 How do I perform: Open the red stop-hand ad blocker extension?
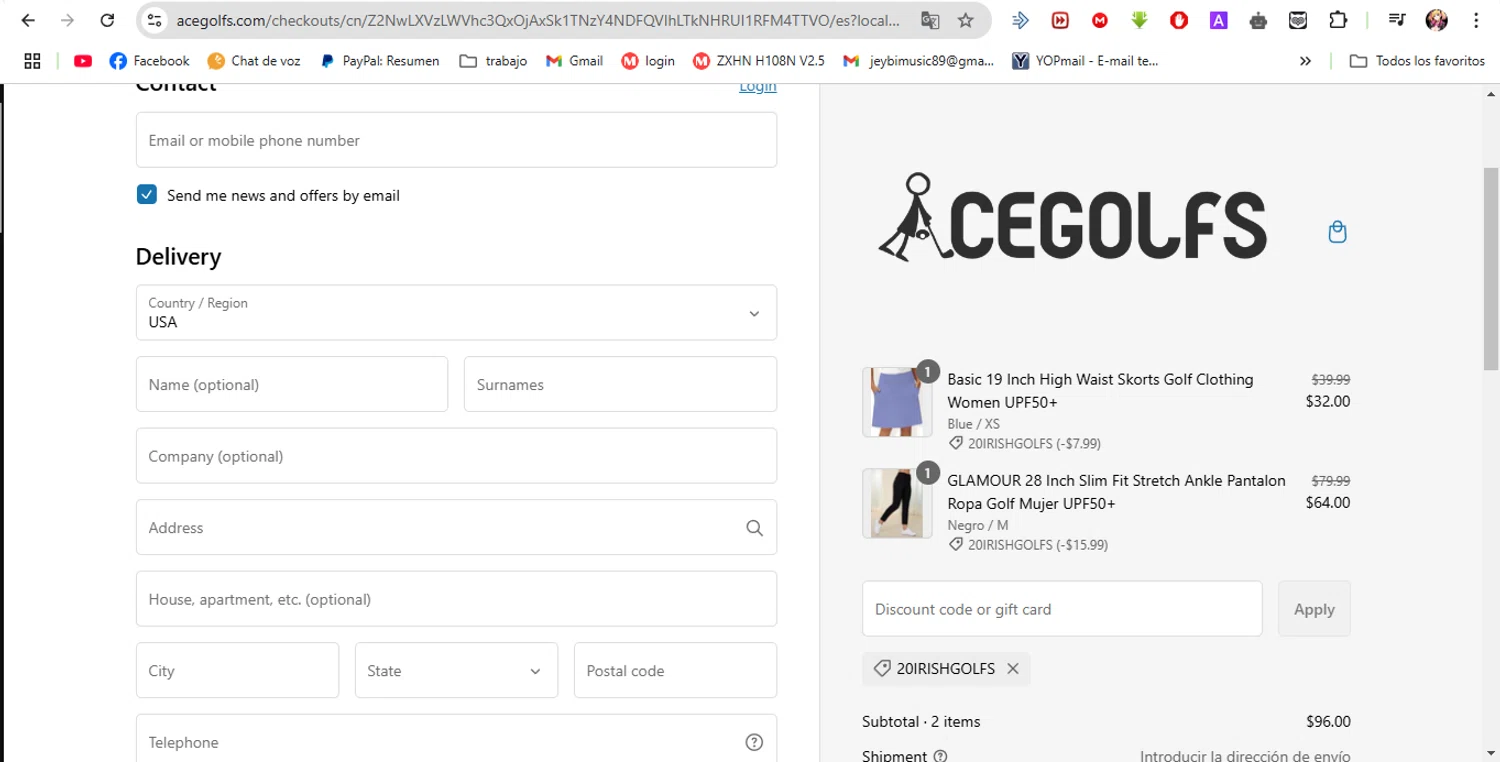tap(1179, 20)
